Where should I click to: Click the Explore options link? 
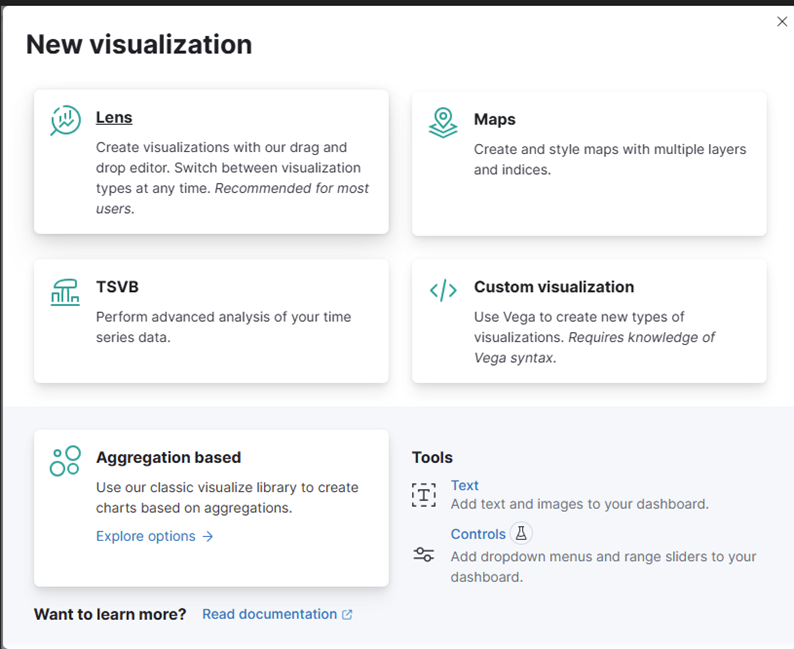146,536
